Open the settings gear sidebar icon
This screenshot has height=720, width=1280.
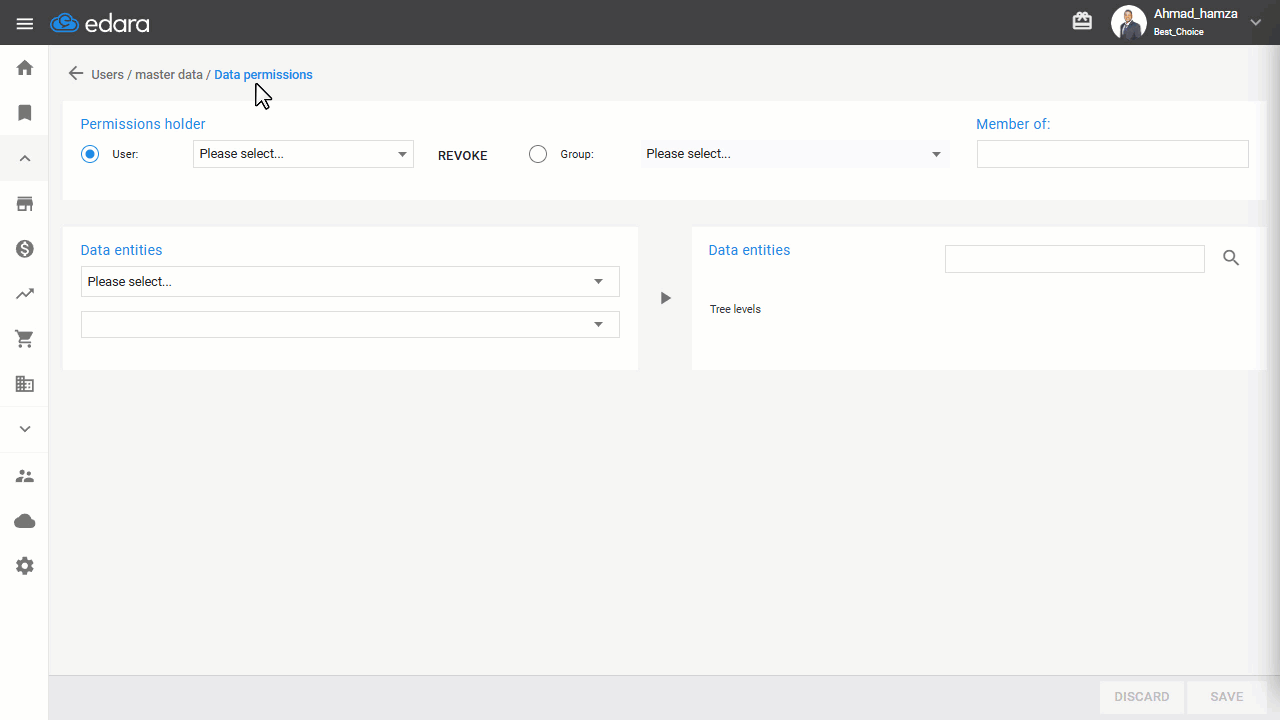25,566
